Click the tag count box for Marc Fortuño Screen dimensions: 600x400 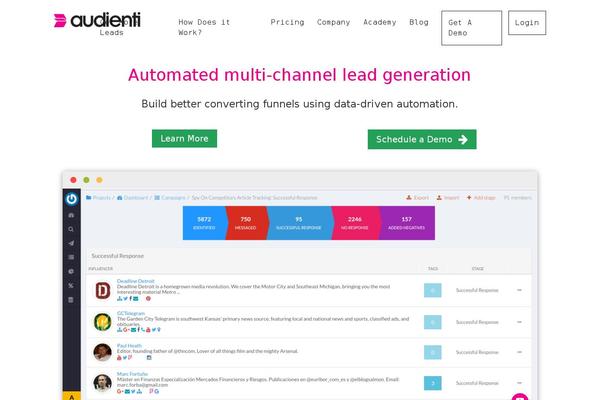point(433,383)
